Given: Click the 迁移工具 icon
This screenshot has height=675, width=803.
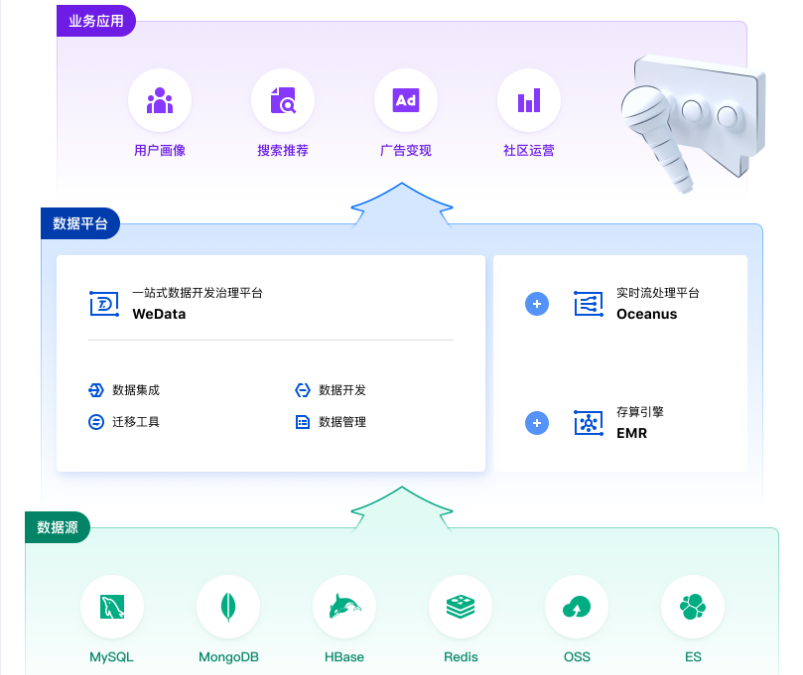Looking at the screenshot, I should pyautogui.click(x=96, y=422).
